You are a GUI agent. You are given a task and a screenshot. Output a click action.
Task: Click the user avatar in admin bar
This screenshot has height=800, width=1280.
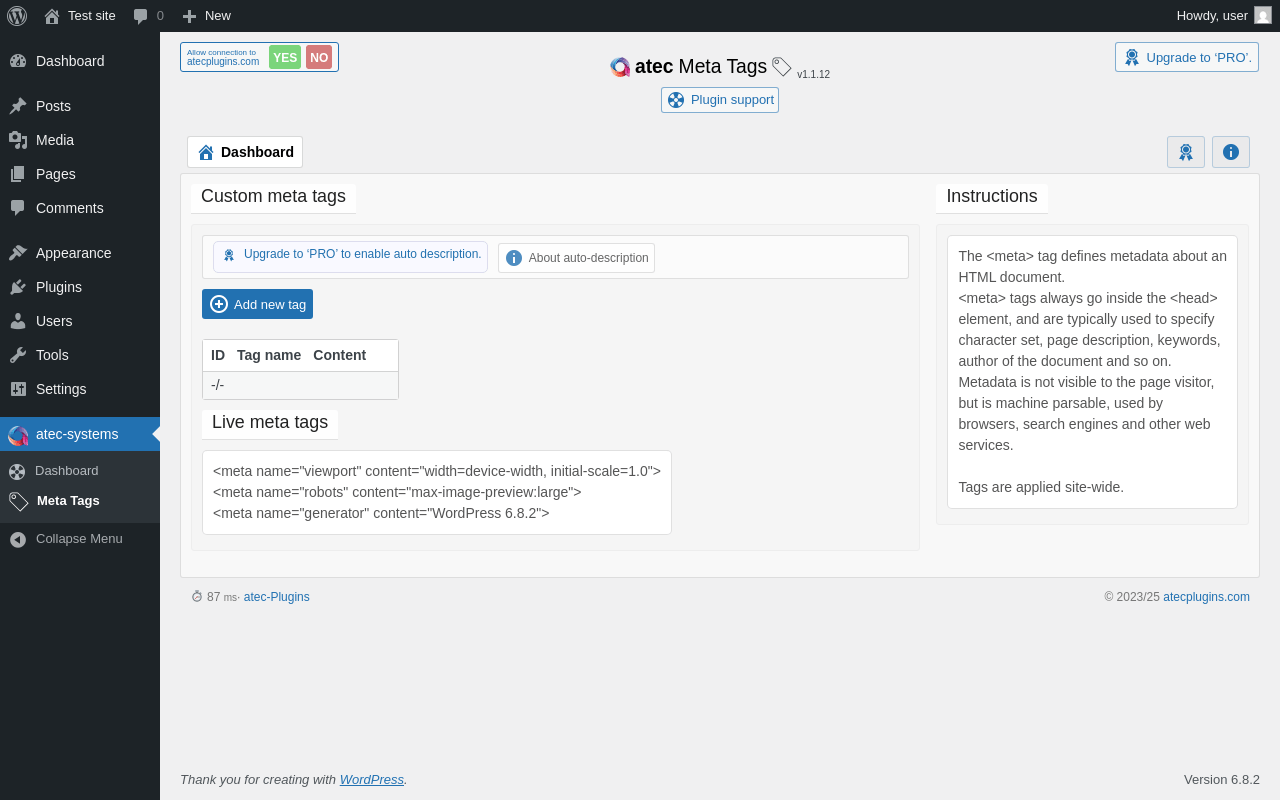click(1262, 16)
